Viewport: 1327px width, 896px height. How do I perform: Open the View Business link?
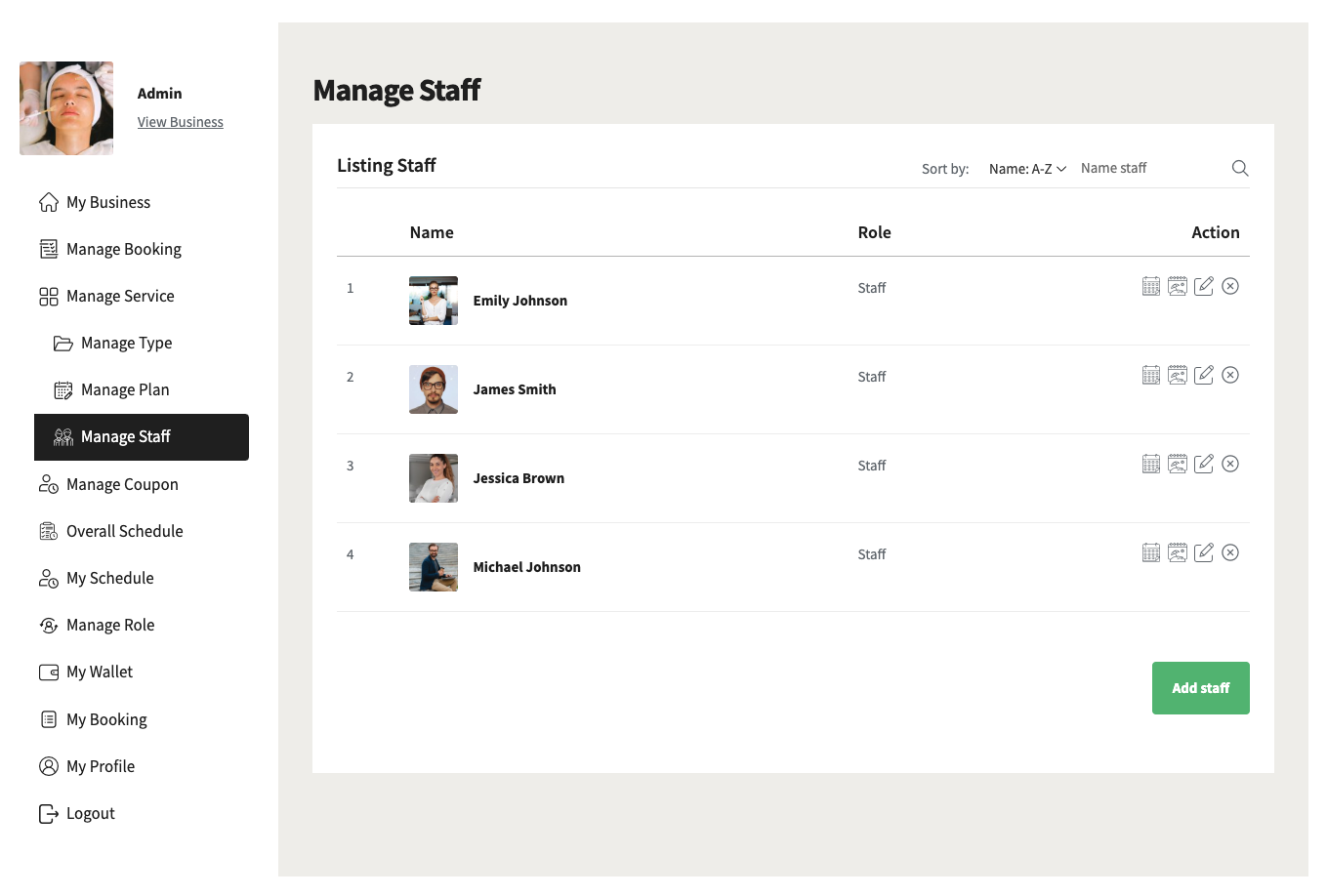coord(180,122)
